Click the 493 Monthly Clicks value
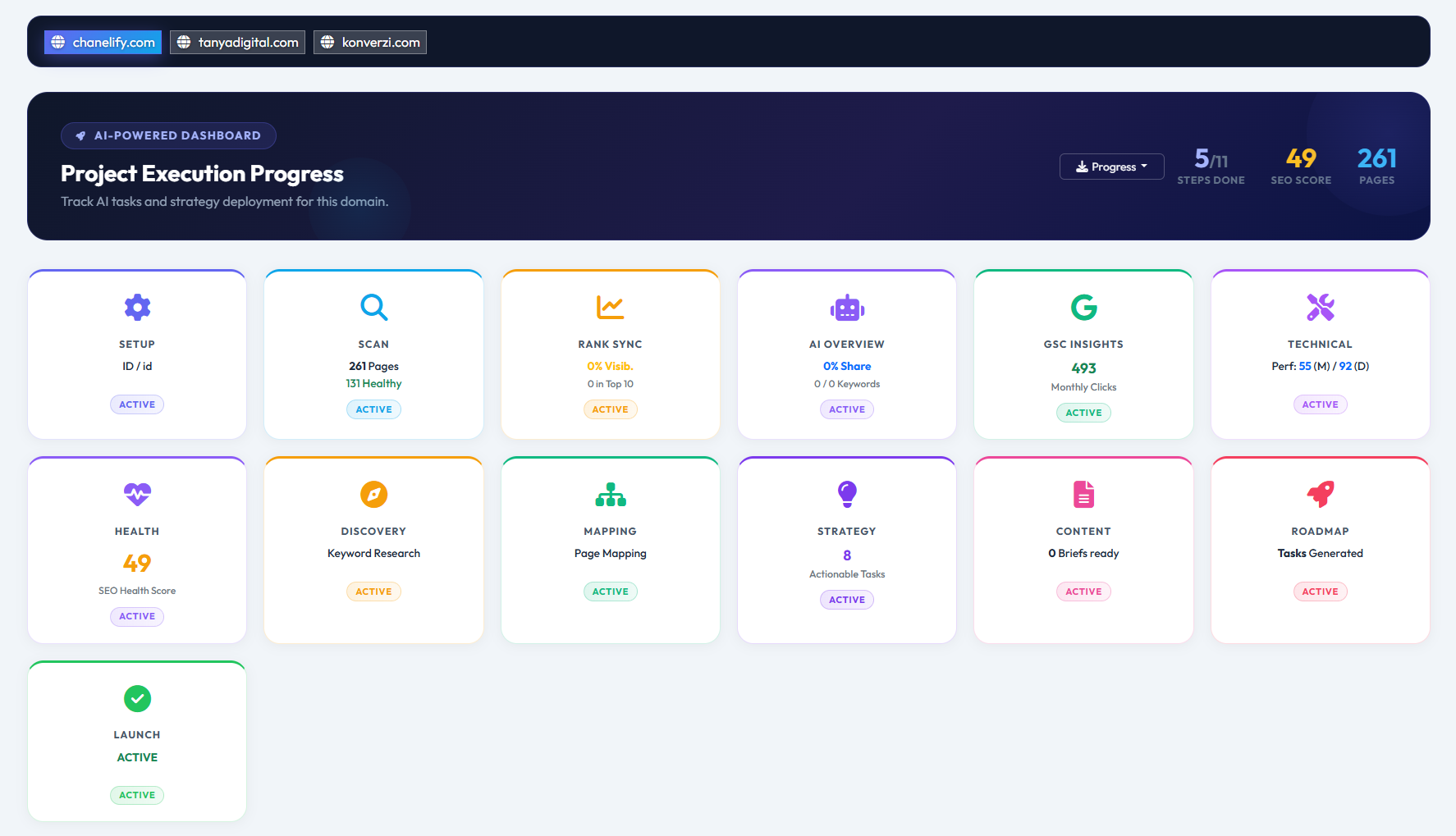Viewport: 1456px width, 836px height. [x=1083, y=368]
